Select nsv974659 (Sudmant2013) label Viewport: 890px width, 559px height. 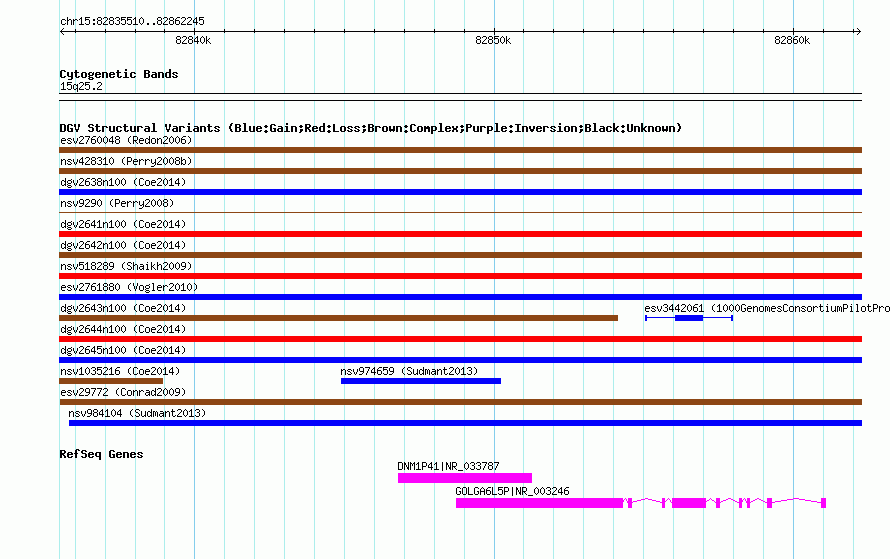pos(409,371)
